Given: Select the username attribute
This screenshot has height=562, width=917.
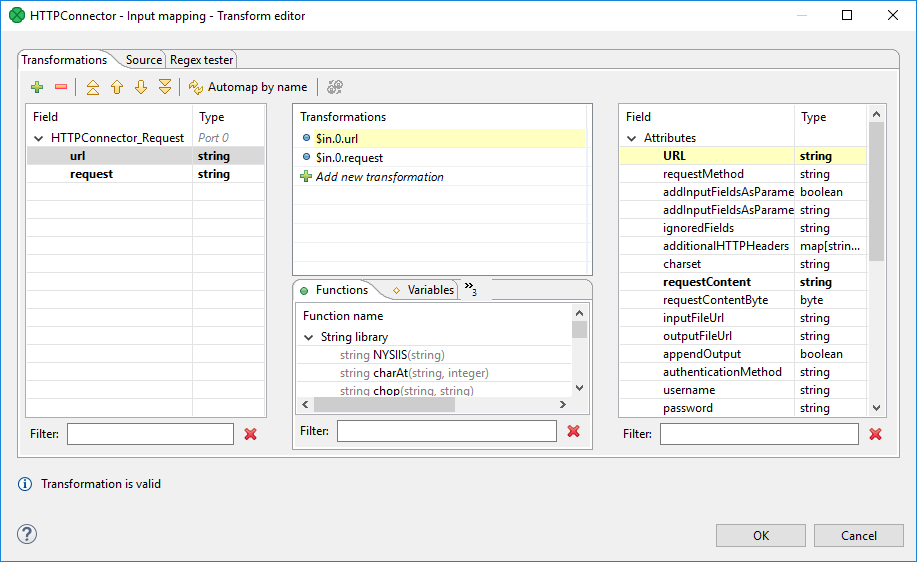Looking at the screenshot, I should (743, 390).
